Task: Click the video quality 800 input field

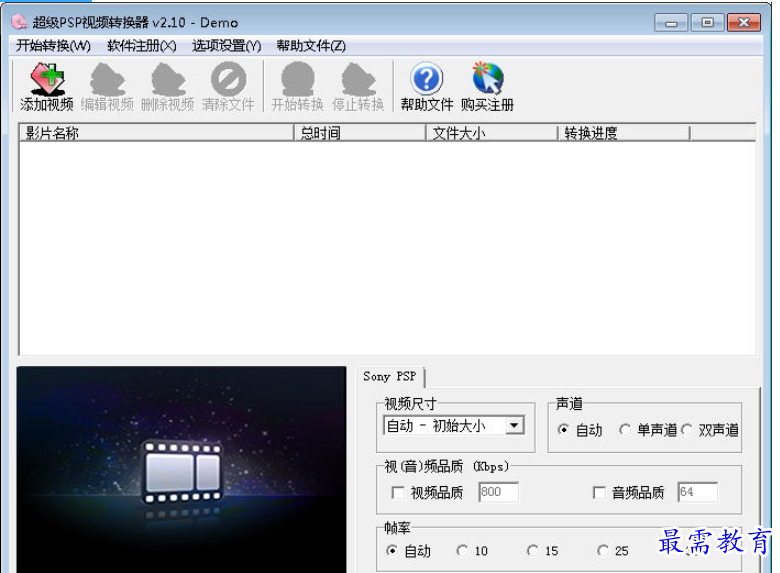Action: tap(498, 492)
